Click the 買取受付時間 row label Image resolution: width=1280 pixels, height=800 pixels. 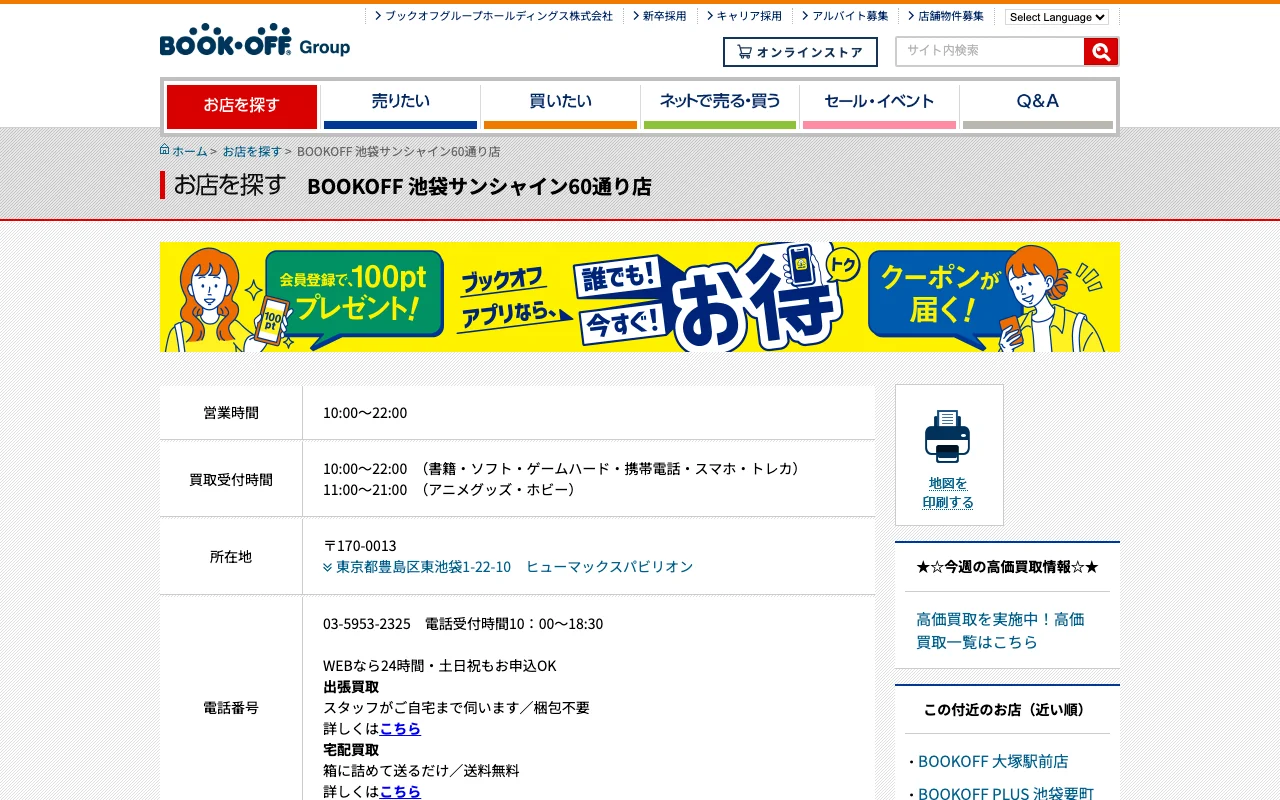(231, 479)
